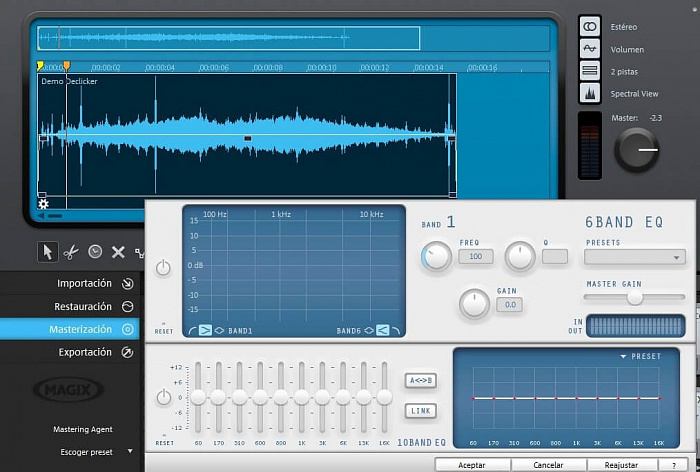The width and height of the screenshot is (700, 472).
Task: Select the clock time-stretch tool
Action: click(x=95, y=252)
